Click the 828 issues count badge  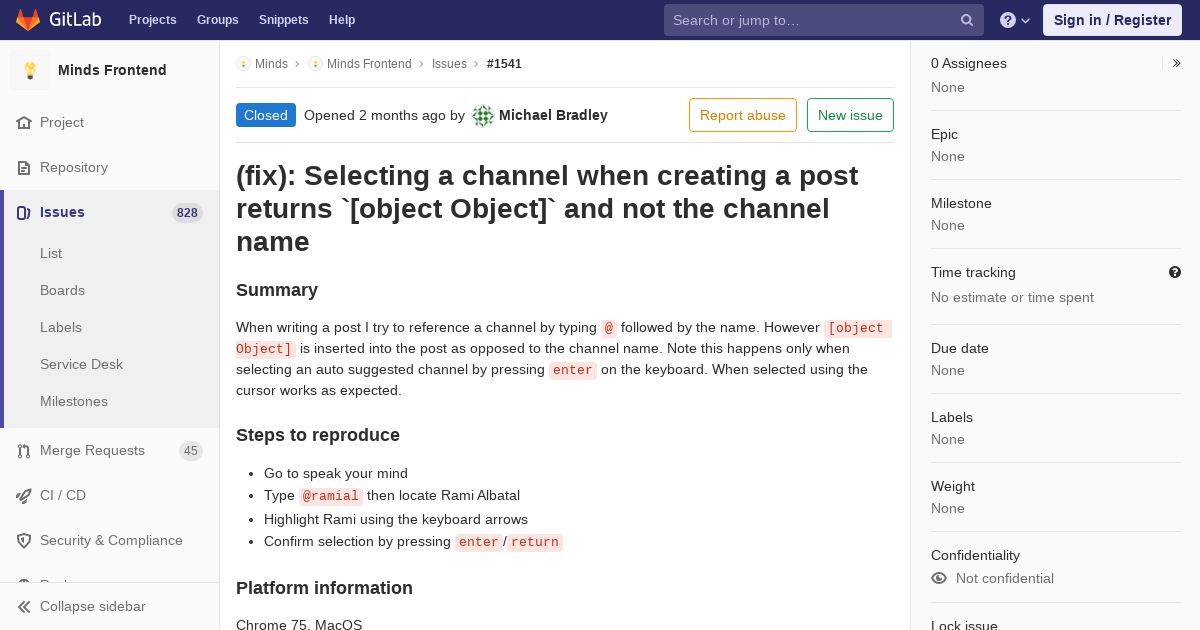click(187, 213)
